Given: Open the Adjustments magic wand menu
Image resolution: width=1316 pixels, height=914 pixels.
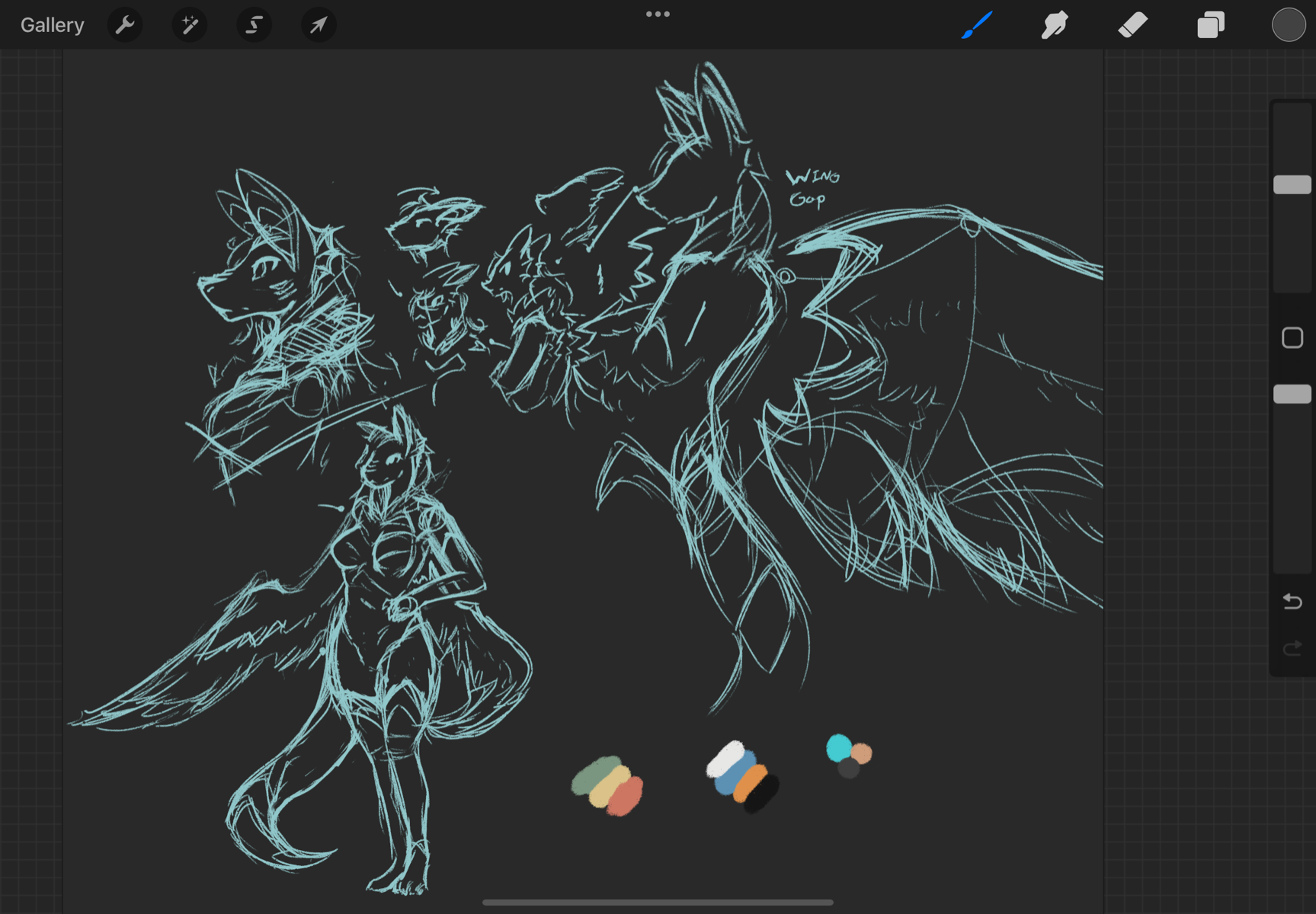Looking at the screenshot, I should coord(189,25).
